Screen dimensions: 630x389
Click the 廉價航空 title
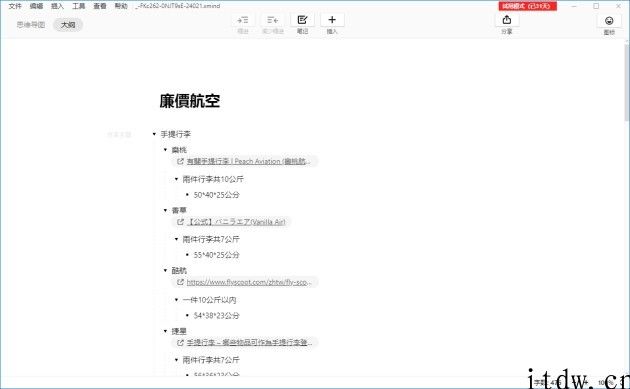[190, 101]
